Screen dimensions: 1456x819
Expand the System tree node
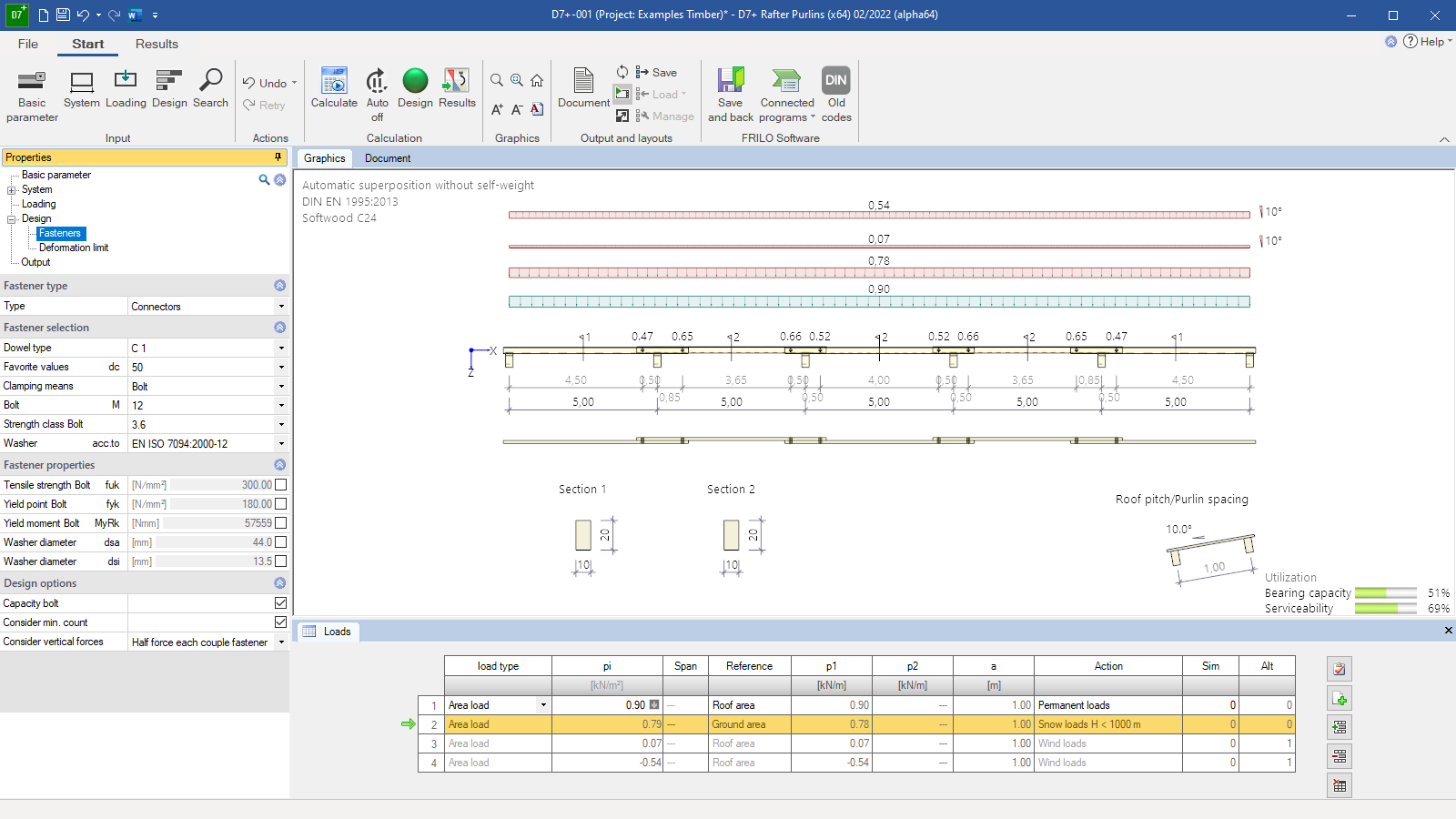(x=12, y=190)
